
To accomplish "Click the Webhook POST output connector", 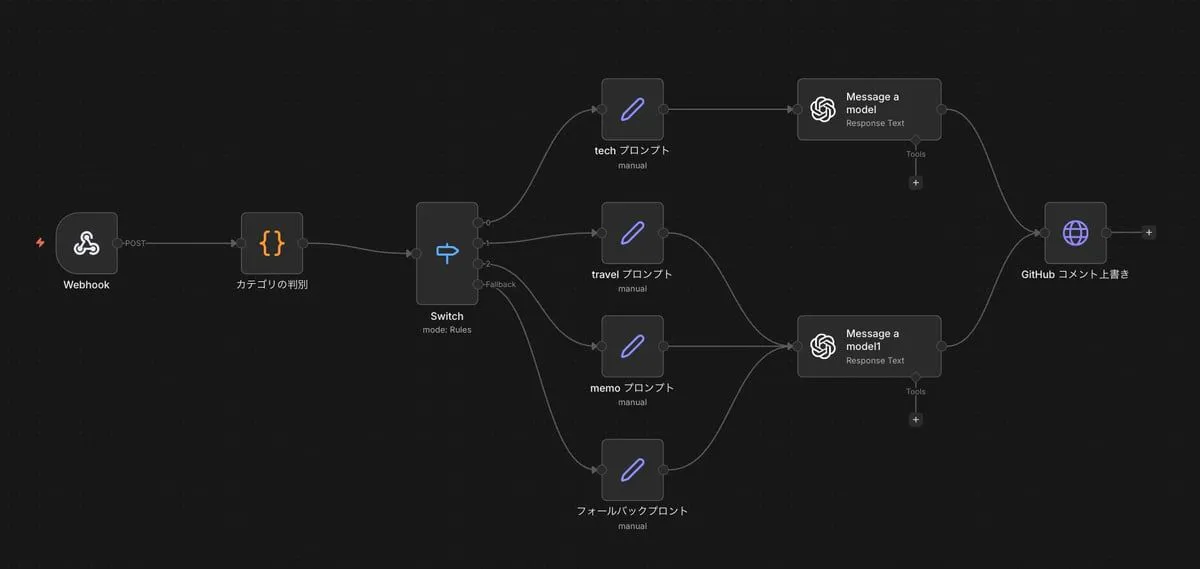I will (x=118, y=243).
